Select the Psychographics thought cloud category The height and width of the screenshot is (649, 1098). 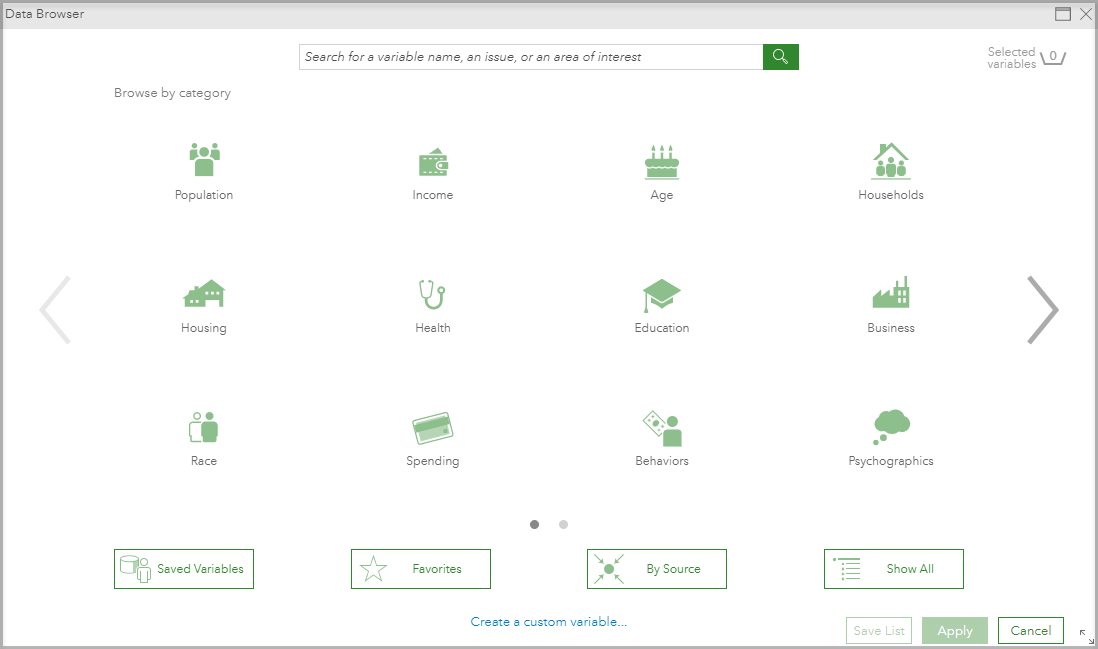click(x=890, y=436)
